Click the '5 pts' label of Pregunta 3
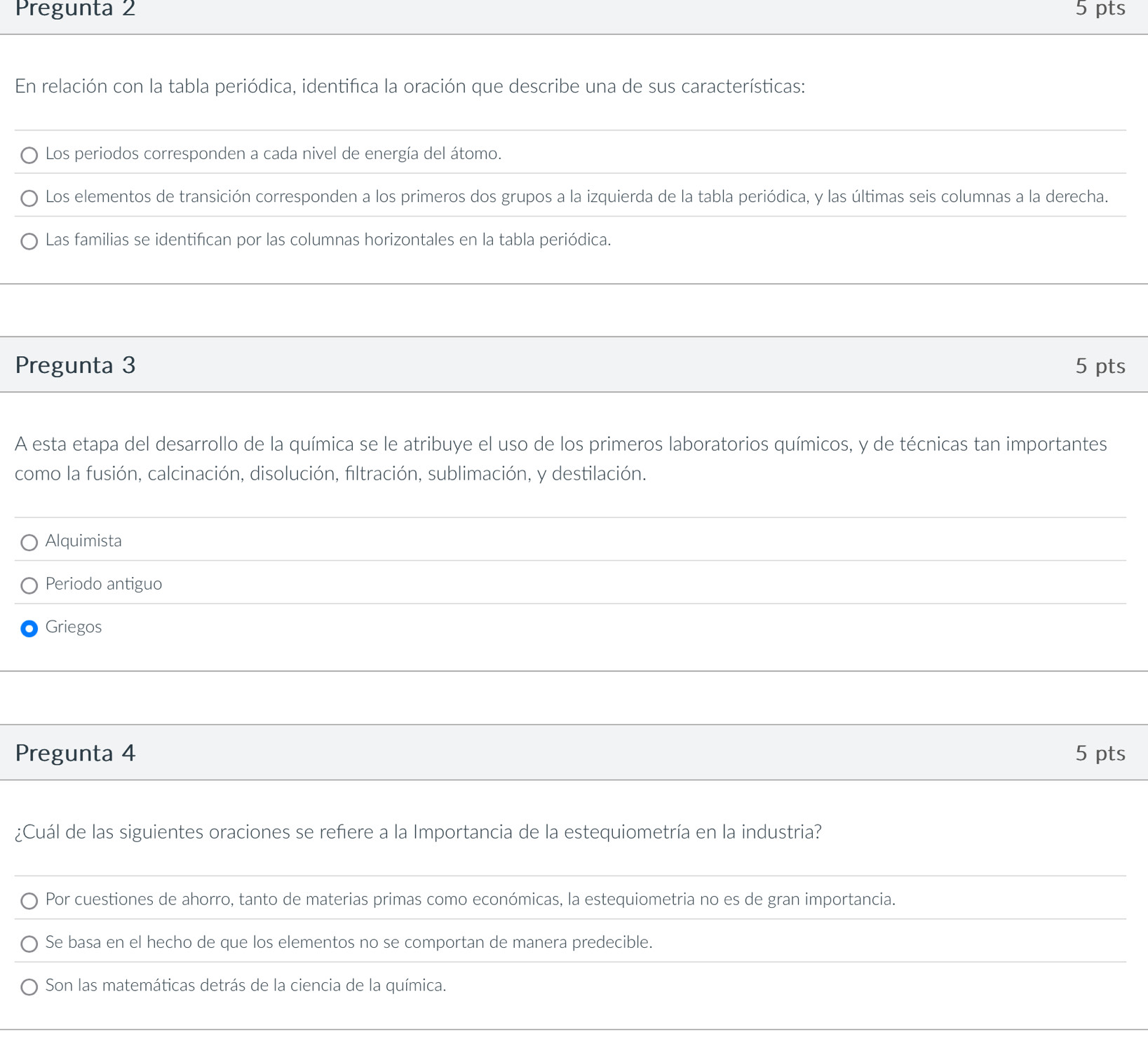This screenshot has height=1046, width=1148. (1100, 366)
